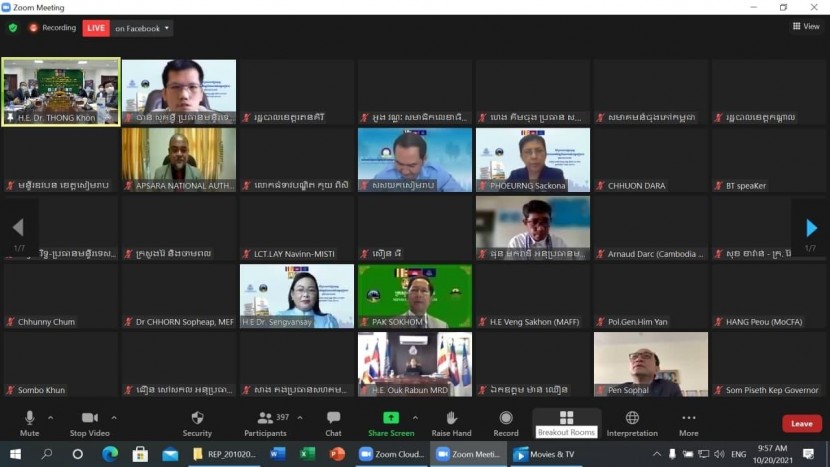
Task: Click the red Leave button
Action: 801,423
